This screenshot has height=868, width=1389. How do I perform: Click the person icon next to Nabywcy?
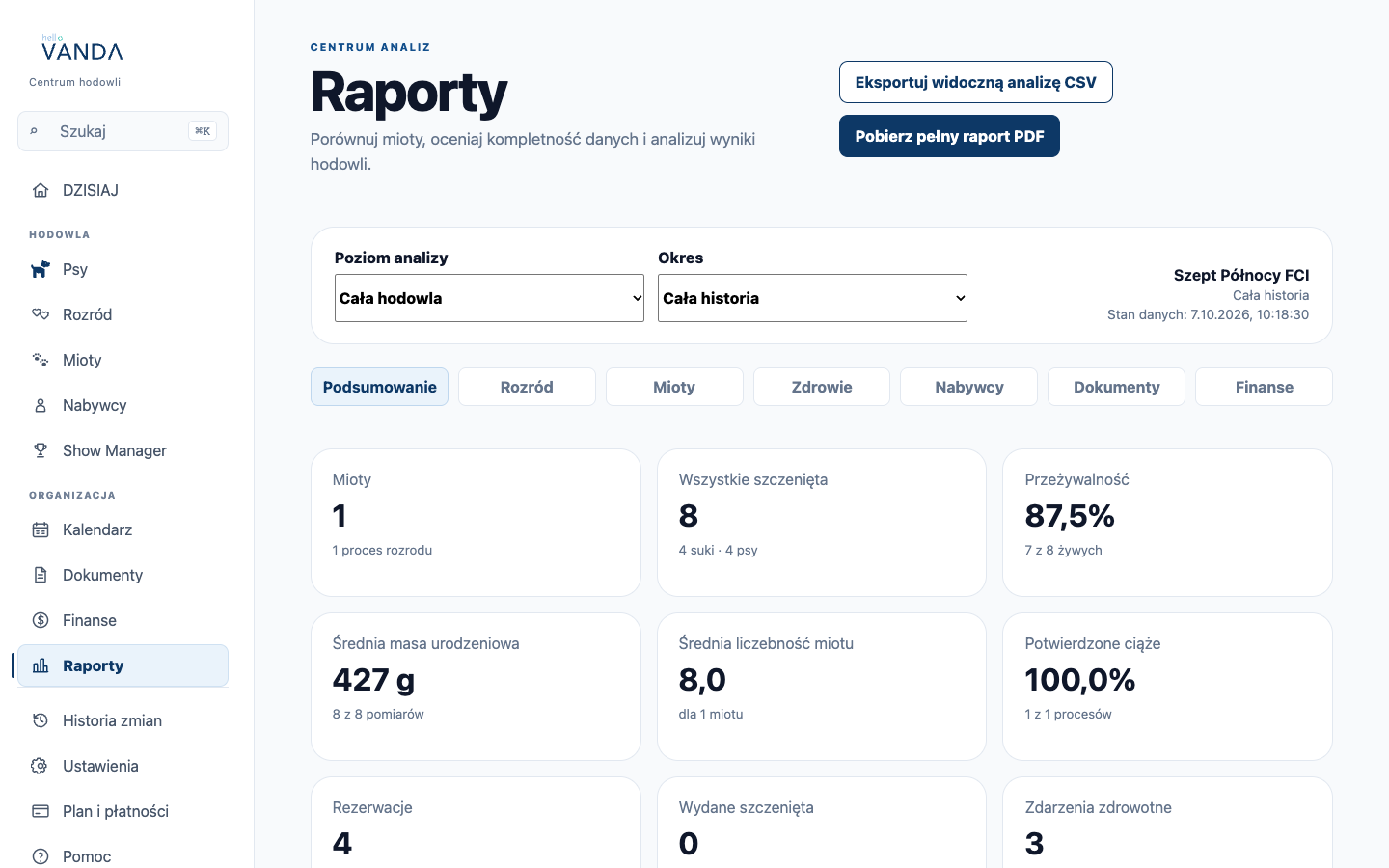coord(41,405)
